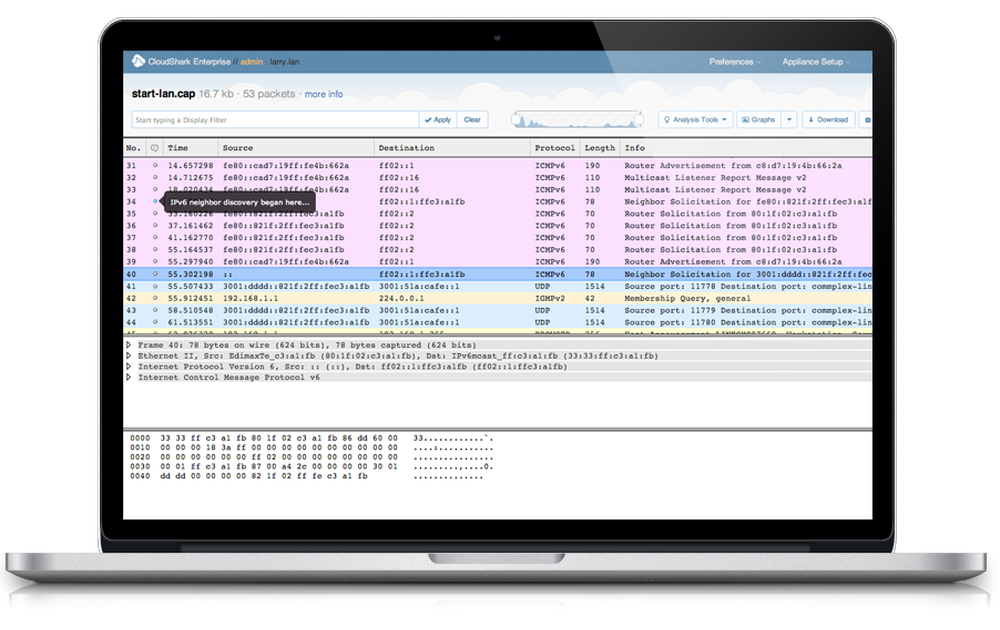Viewport: 1000px width, 630px height.
Task: Click the annotation circle beside packet 31
Action: [x=157, y=163]
